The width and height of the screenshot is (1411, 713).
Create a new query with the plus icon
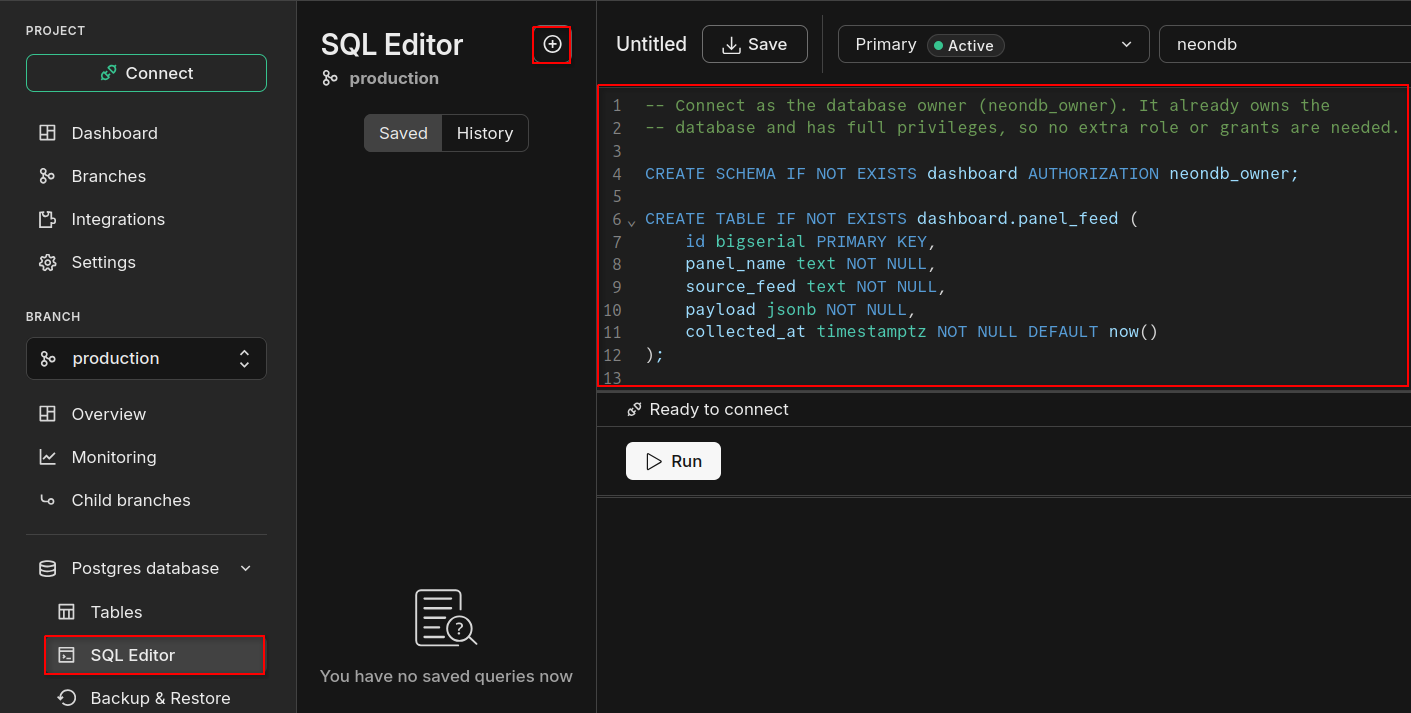tap(552, 44)
